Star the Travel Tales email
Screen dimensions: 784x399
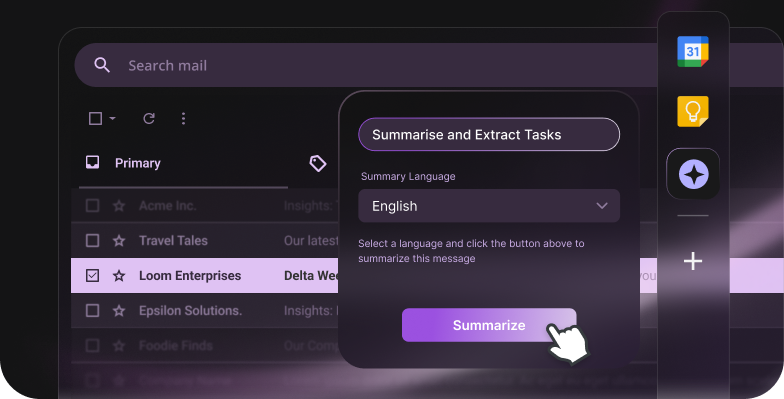119,240
